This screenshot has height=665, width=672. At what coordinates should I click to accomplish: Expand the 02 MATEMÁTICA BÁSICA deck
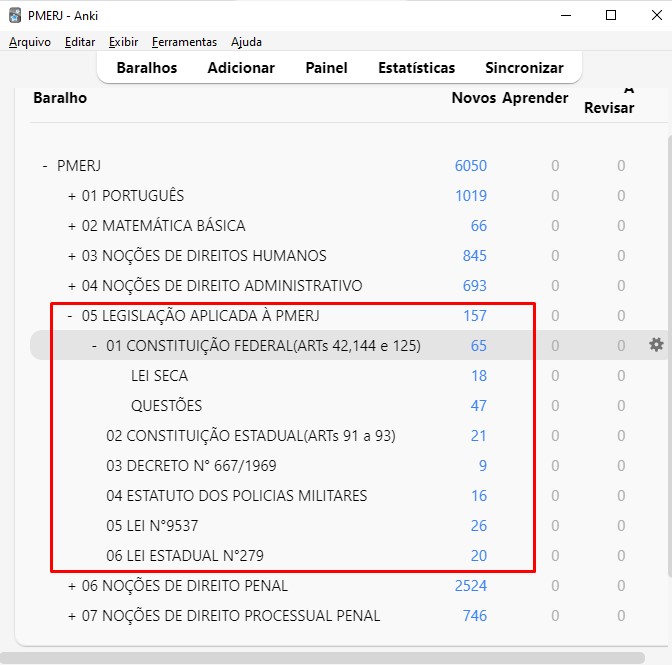point(72,226)
